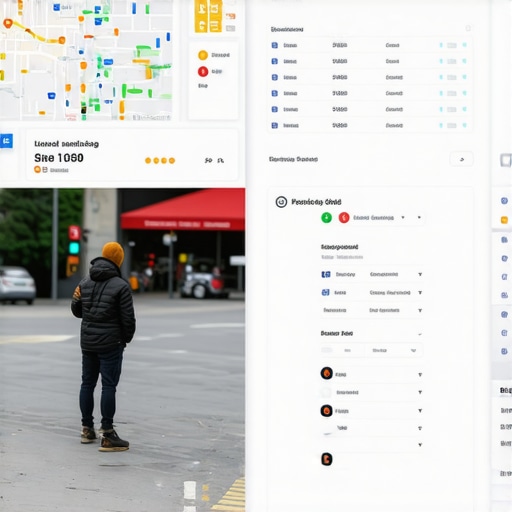The width and height of the screenshot is (512, 512).
Task: Select the red dot legend entry
Action: 203,71
